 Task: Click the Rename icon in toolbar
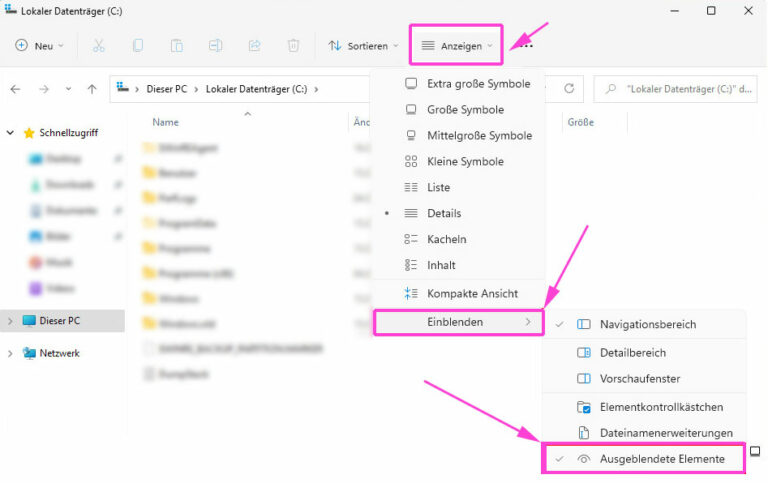click(x=215, y=46)
